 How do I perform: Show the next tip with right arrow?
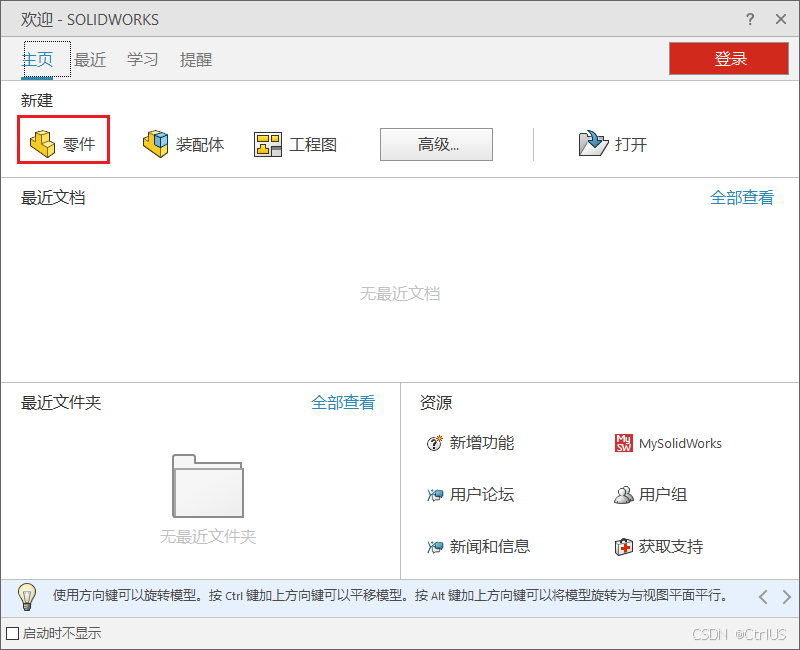(x=786, y=597)
